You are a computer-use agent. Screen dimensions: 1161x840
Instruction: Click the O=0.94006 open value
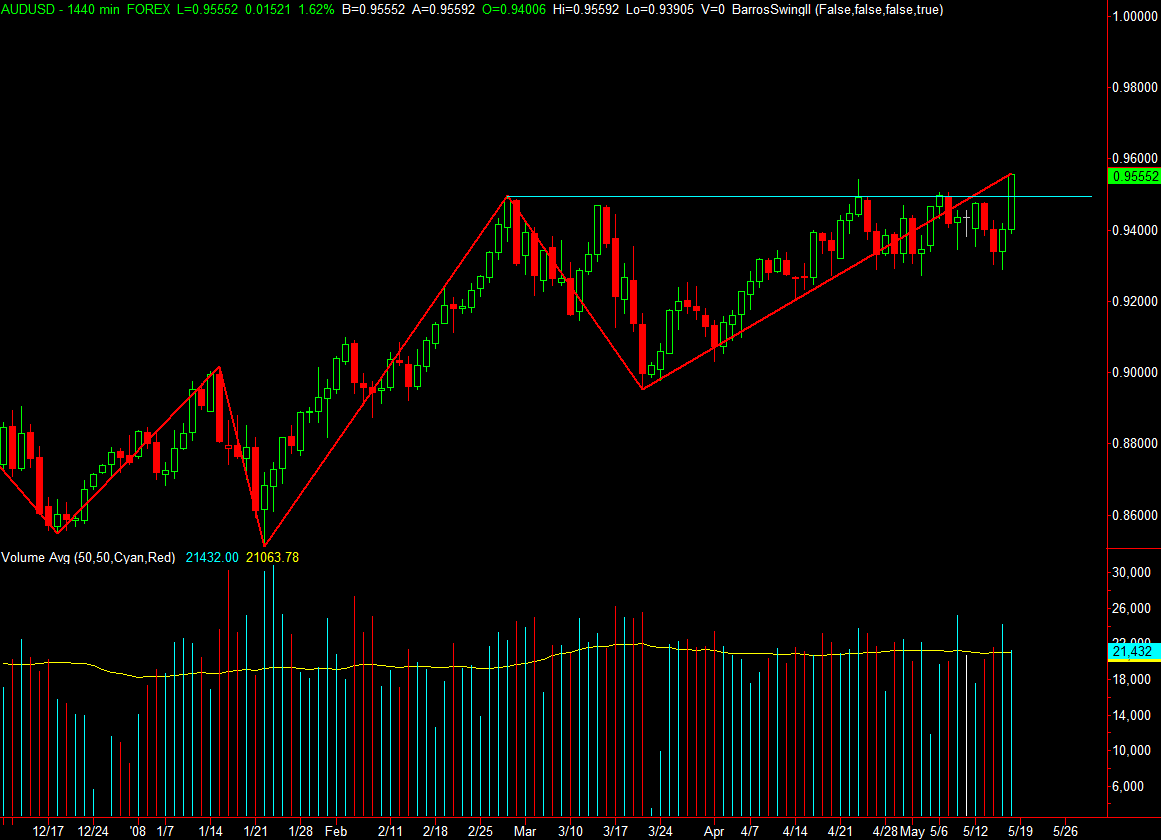pos(514,10)
